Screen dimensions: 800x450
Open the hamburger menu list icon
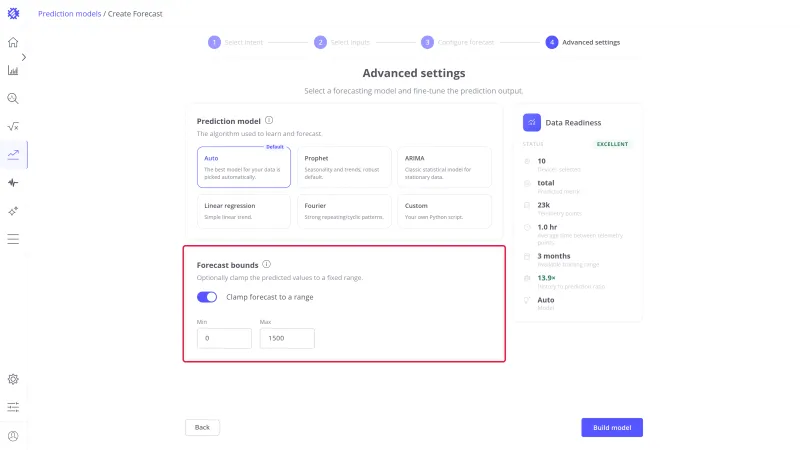click(13, 239)
